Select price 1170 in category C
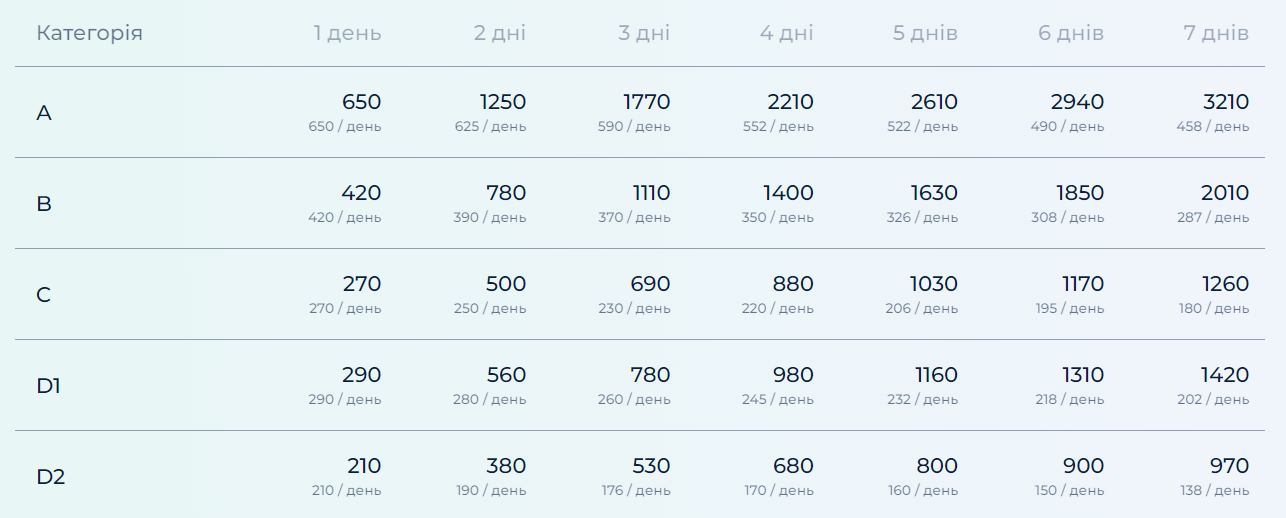This screenshot has height=518, width=1286. [1083, 284]
